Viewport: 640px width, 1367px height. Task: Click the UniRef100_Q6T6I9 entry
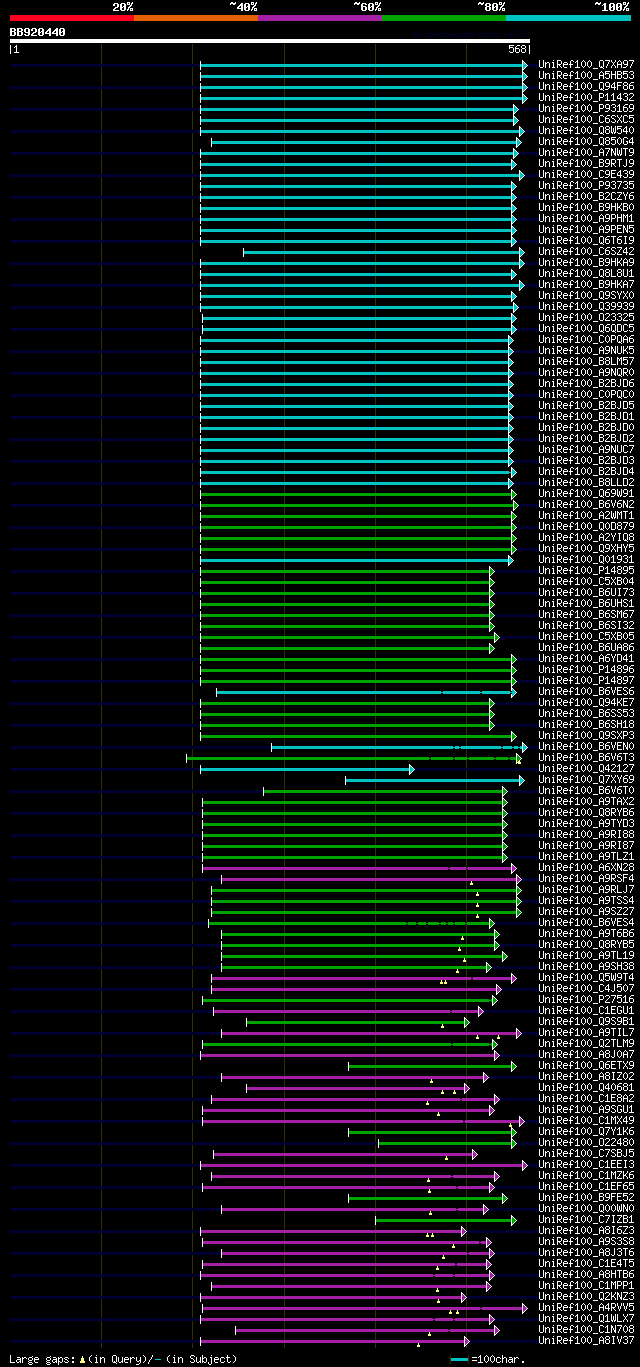pos(586,240)
